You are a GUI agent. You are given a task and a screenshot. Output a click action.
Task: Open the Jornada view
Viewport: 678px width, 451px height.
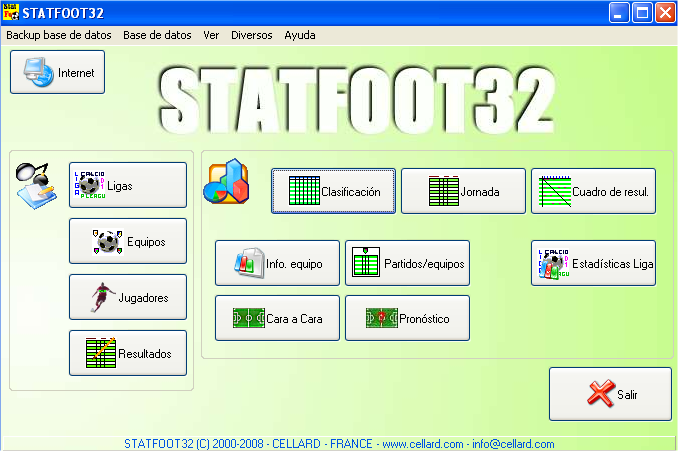(x=463, y=191)
